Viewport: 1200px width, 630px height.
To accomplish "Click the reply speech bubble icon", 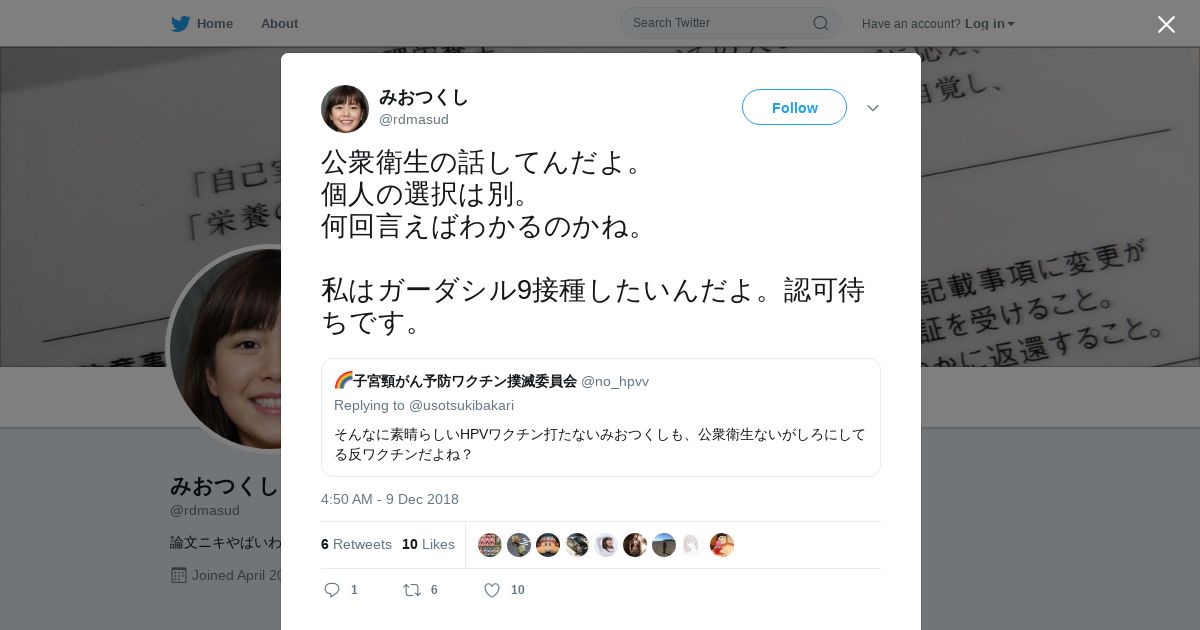I will [332, 590].
